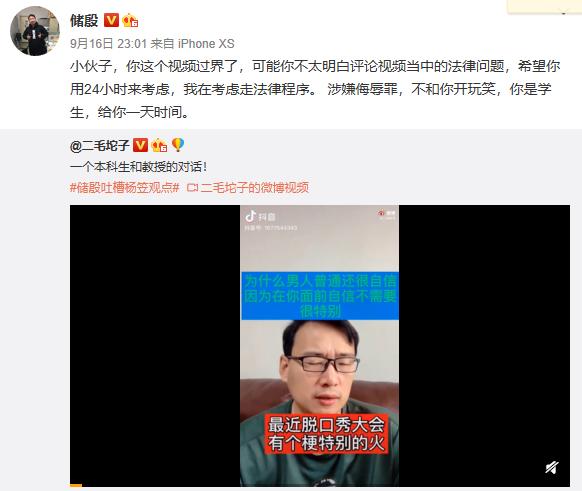Click the V verified badge beside 二毛坨子

tap(140, 145)
